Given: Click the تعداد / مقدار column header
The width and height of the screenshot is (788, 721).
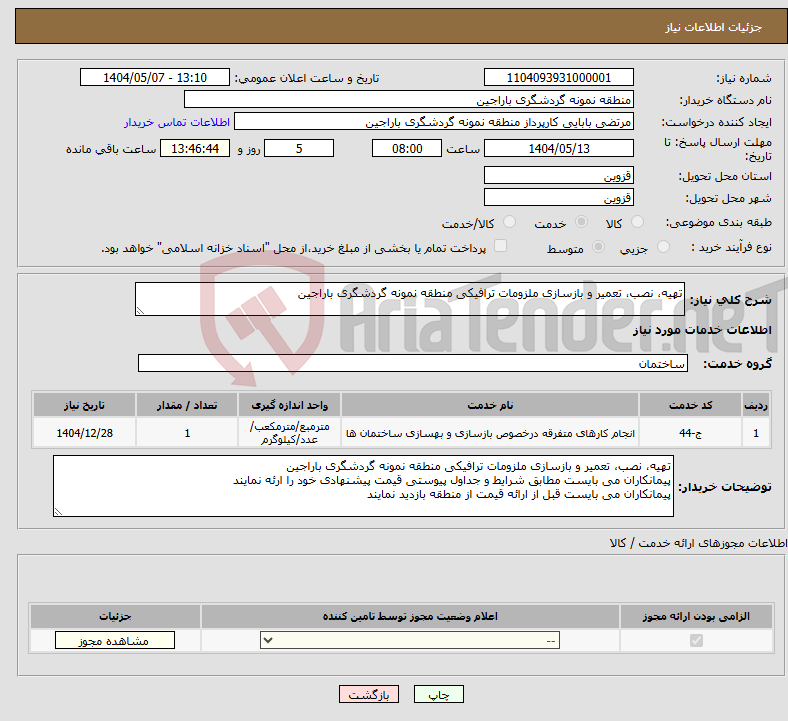Looking at the screenshot, I should (187, 405).
